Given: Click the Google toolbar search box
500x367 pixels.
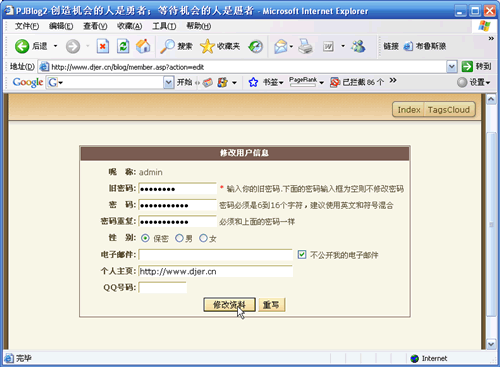Looking at the screenshot, I should [105, 82].
